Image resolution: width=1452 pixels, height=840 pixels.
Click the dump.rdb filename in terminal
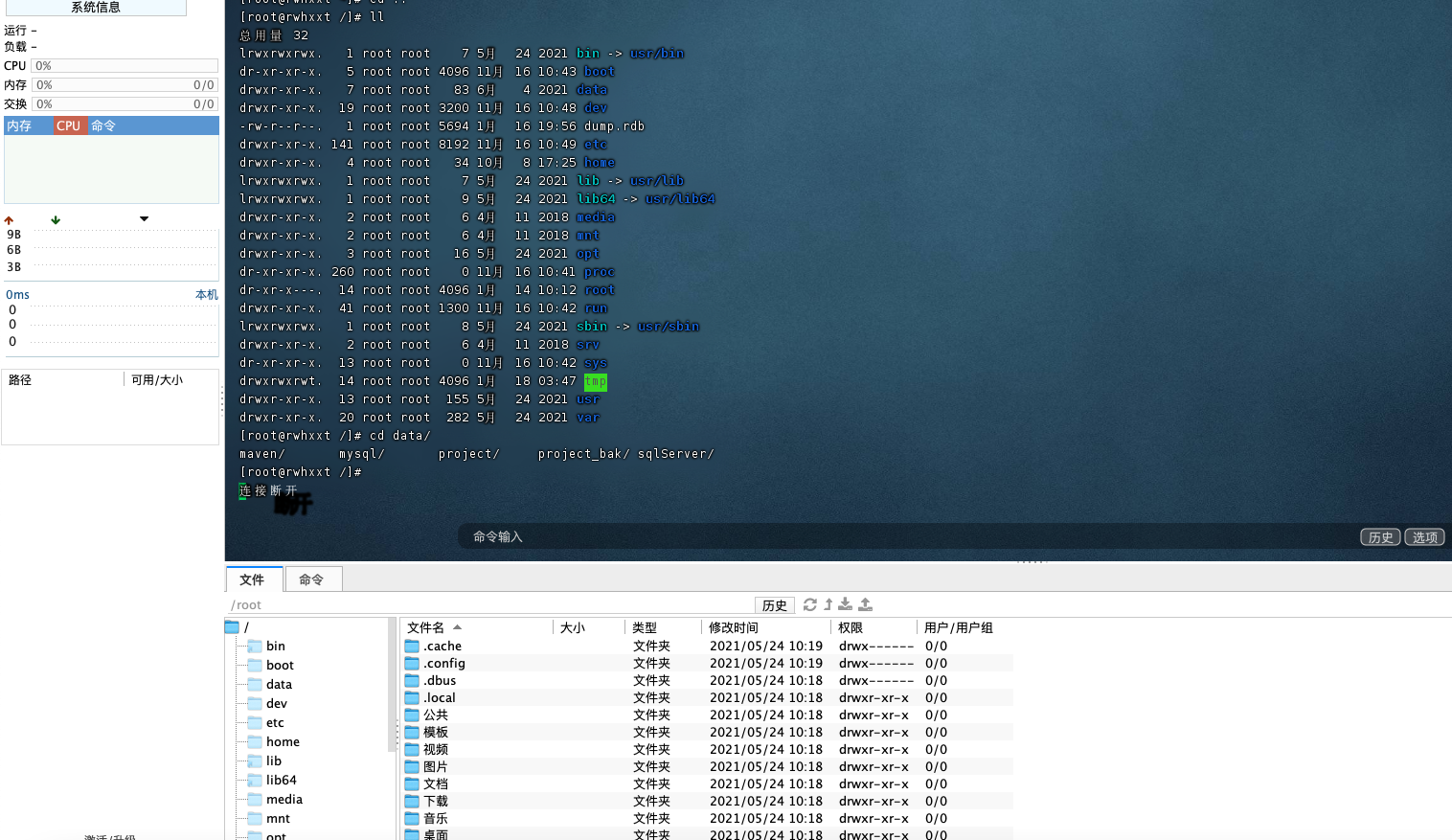point(614,126)
